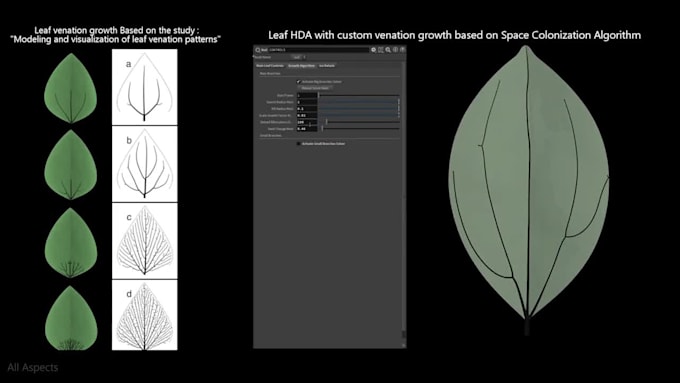This screenshot has height=383, width=680.
Task: Open the third tab beside Growth Algorithm
Action: (x=327, y=65)
